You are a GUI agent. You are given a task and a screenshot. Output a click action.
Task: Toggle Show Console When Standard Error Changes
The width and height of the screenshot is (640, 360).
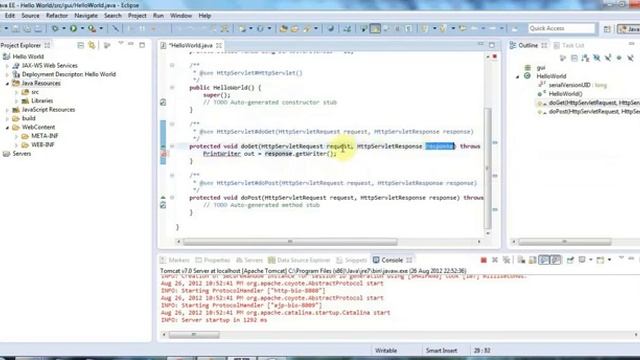coord(556,260)
